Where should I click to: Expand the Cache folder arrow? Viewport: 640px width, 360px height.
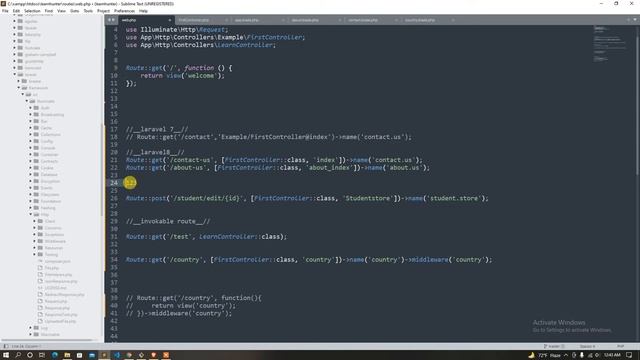[x=31, y=128]
